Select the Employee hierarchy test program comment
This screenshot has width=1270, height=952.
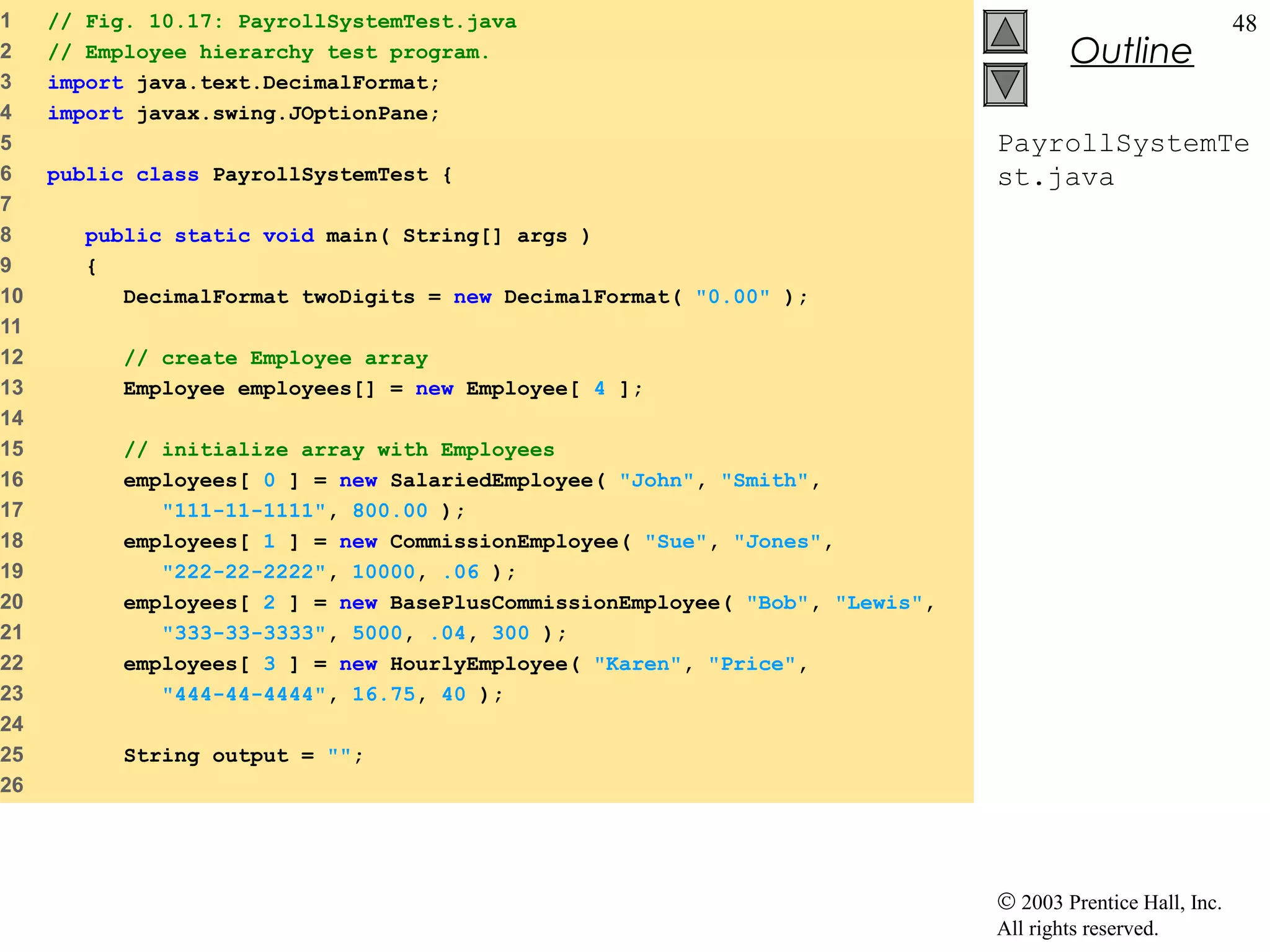[x=269, y=52]
